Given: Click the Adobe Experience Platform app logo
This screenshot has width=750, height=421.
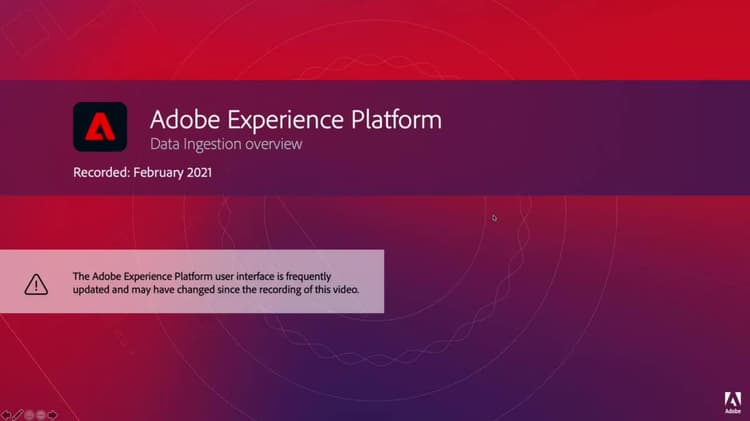Looking at the screenshot, I should 100,127.
